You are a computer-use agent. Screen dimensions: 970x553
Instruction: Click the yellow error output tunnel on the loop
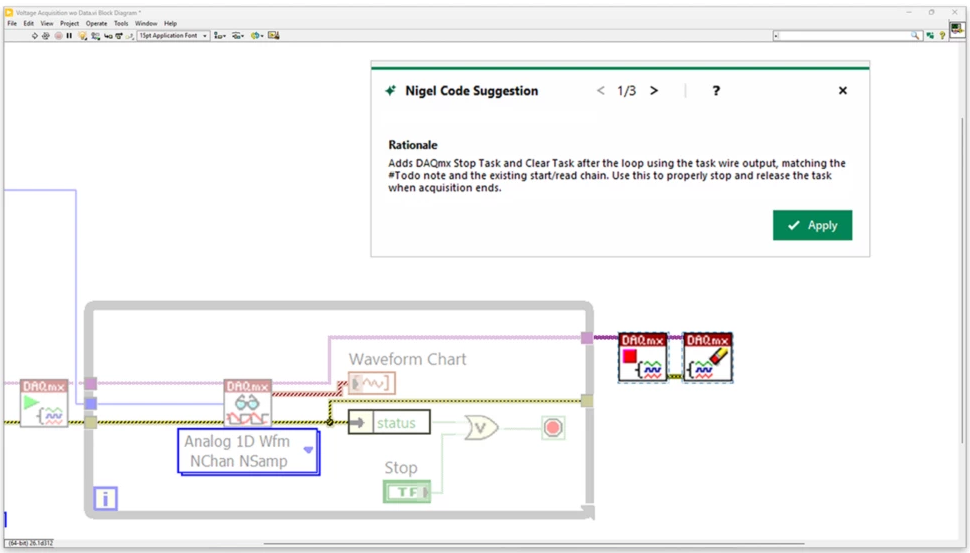[586, 401]
